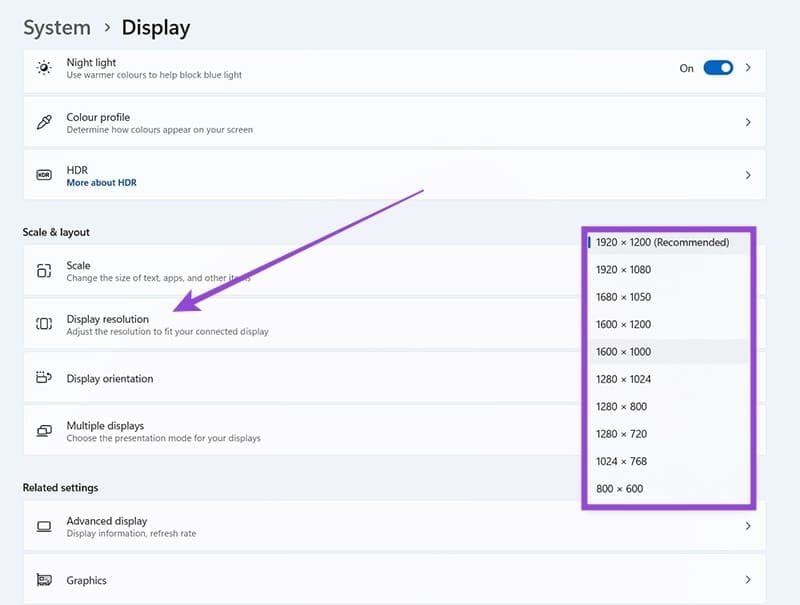Click the Colour profile pen icon
The width and height of the screenshot is (800, 605).
pyautogui.click(x=43, y=122)
